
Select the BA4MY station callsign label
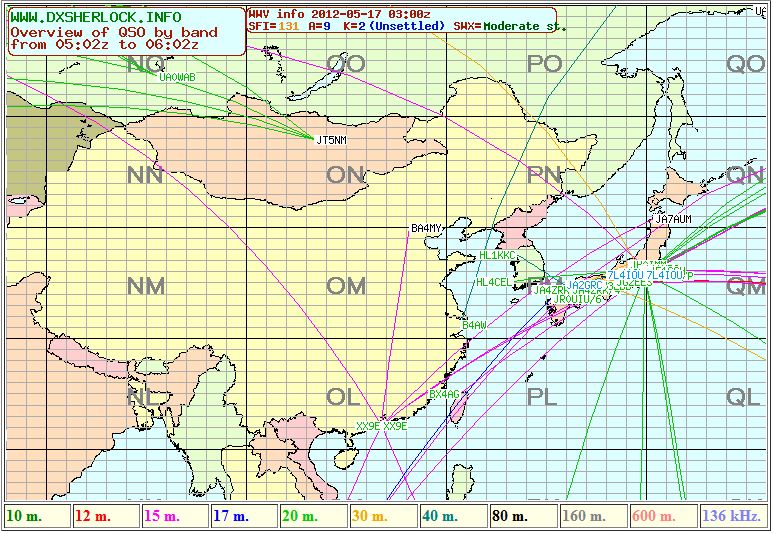[426, 229]
